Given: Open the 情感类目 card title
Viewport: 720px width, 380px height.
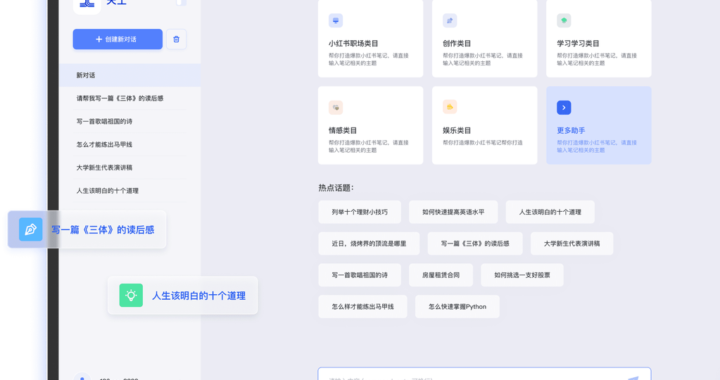Looking at the screenshot, I should click(x=343, y=131).
